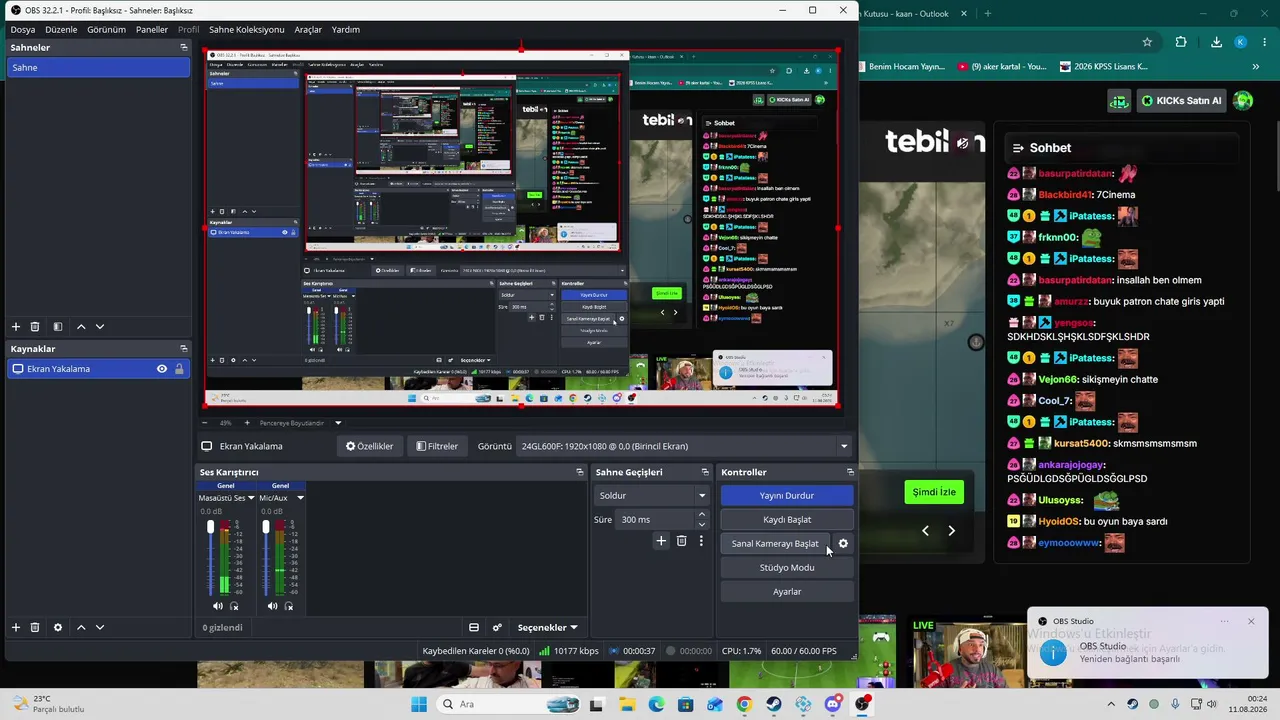Move source up arrow in Kaynaklar panel
The image size is (1280, 720).
pos(81,627)
